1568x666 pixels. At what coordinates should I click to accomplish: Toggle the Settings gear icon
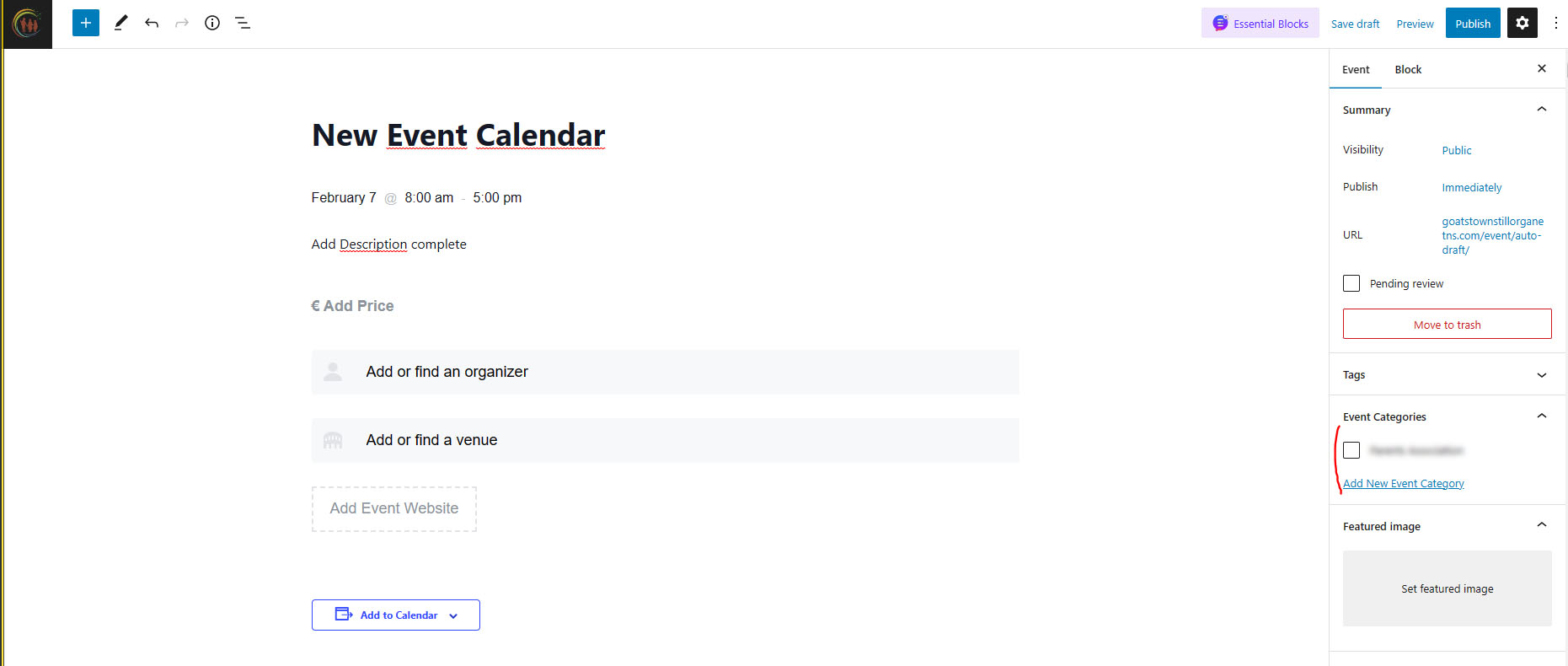click(1522, 23)
